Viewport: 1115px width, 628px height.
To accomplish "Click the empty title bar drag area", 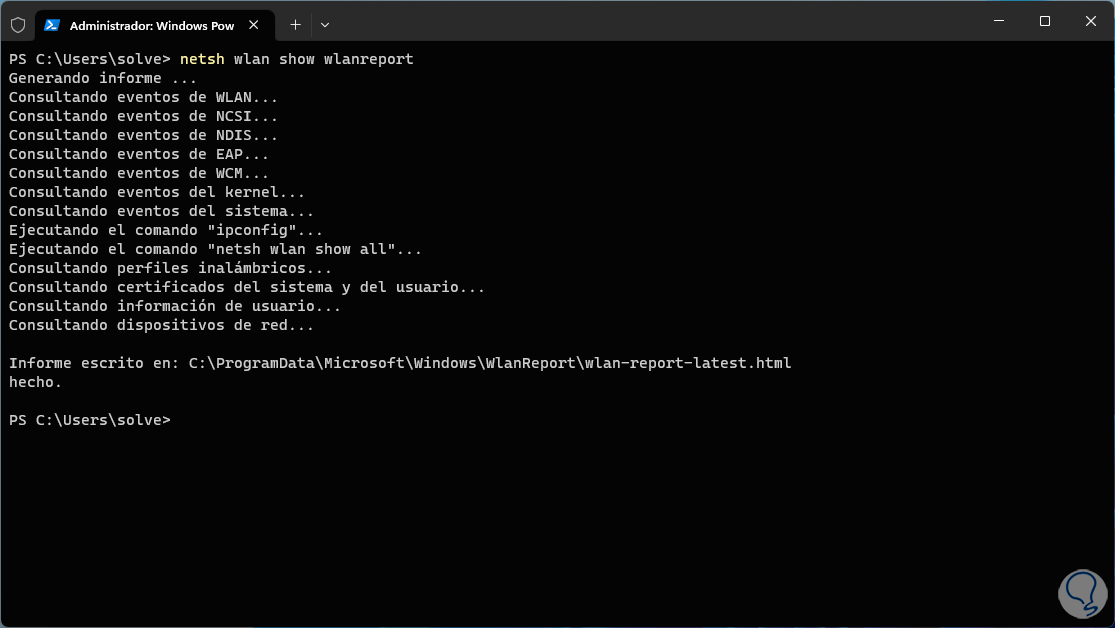I will click(650, 21).
